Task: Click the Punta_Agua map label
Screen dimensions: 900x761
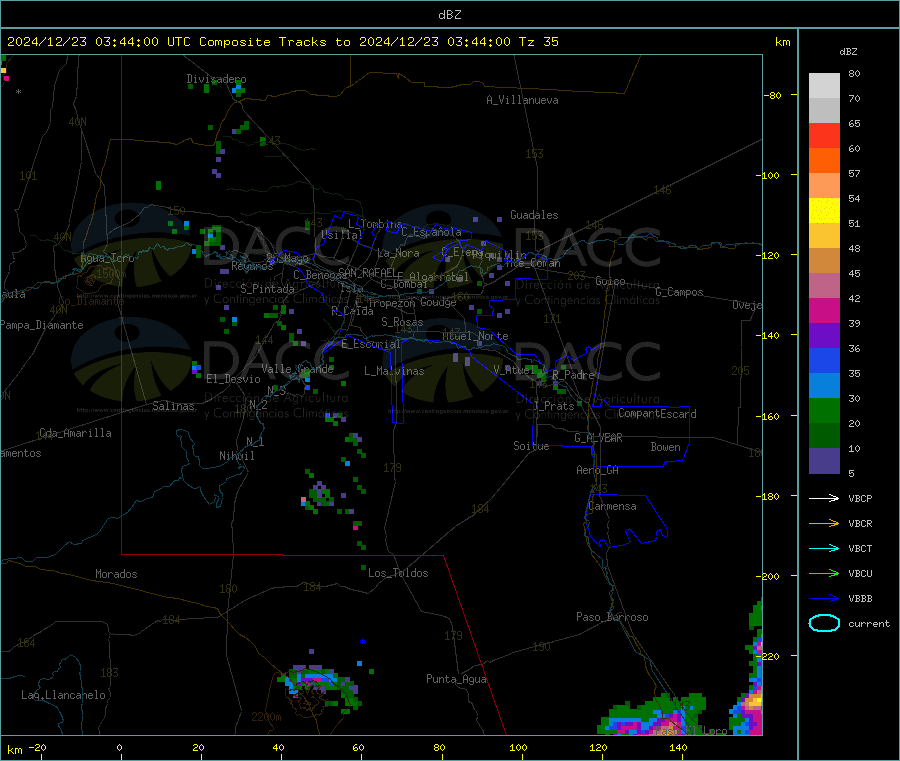Action: tap(456, 679)
